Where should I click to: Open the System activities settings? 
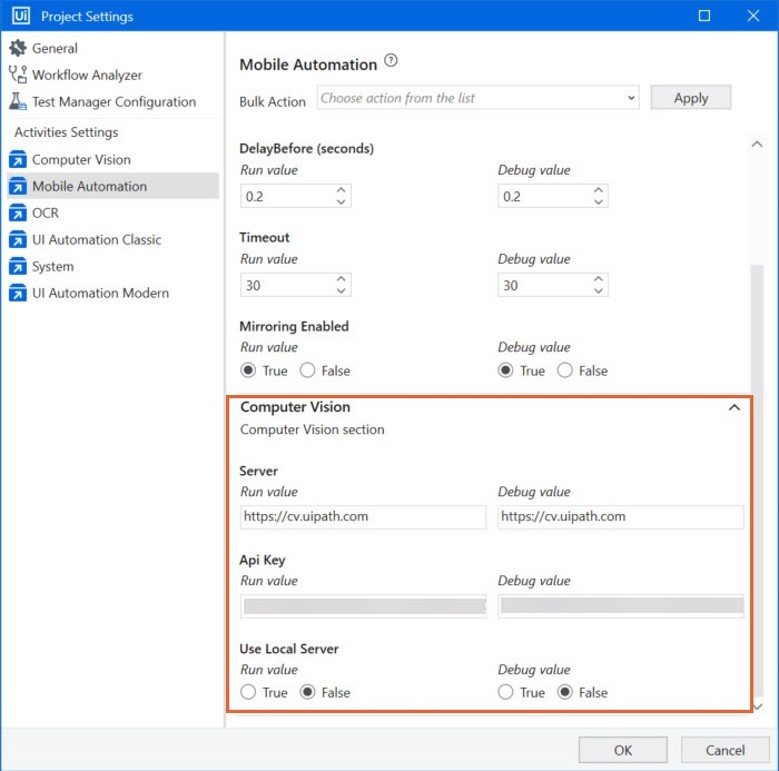pos(53,266)
